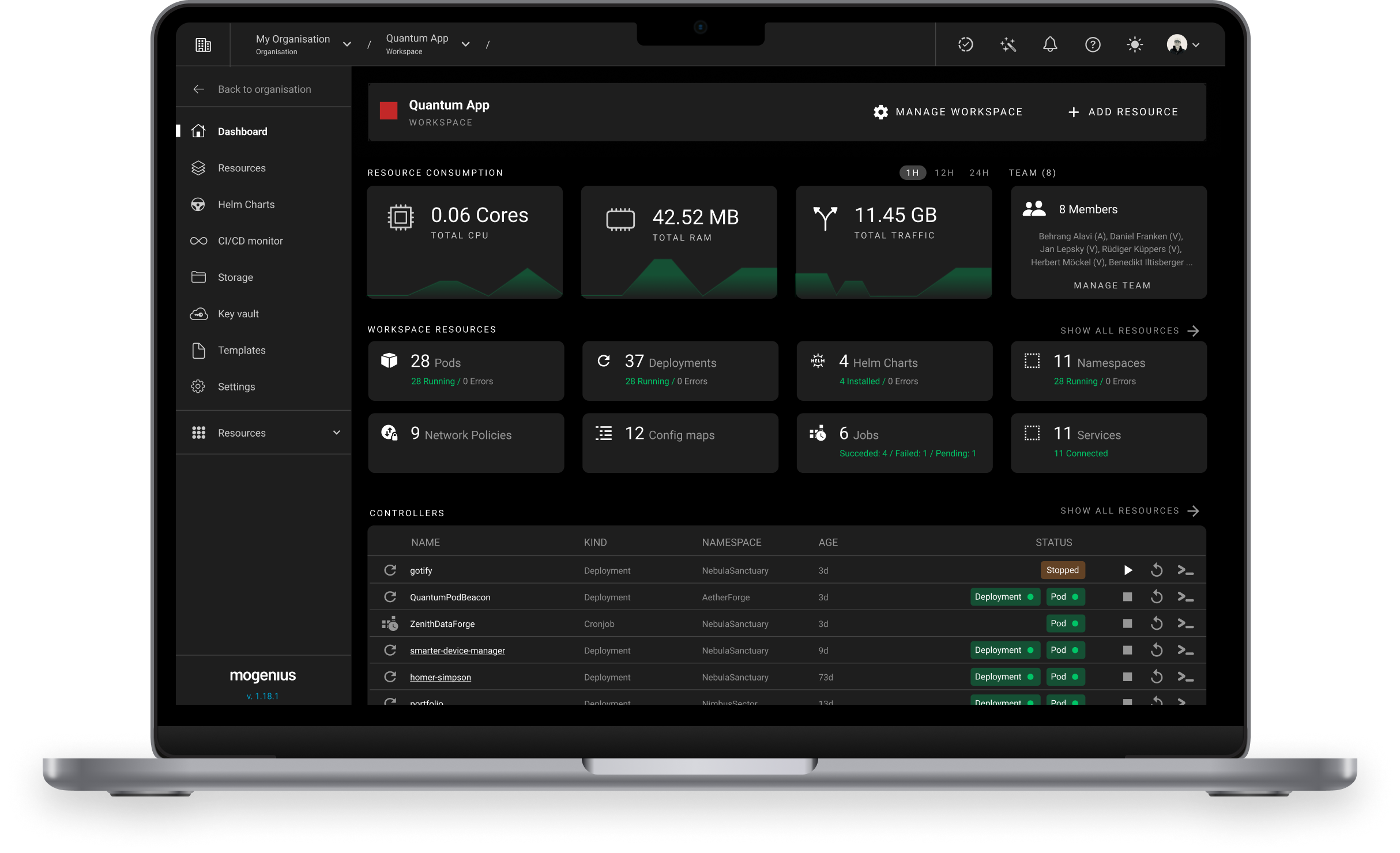Click the organisation building icon in header
Image resolution: width=1400 pixels, height=853 pixels.
203,45
